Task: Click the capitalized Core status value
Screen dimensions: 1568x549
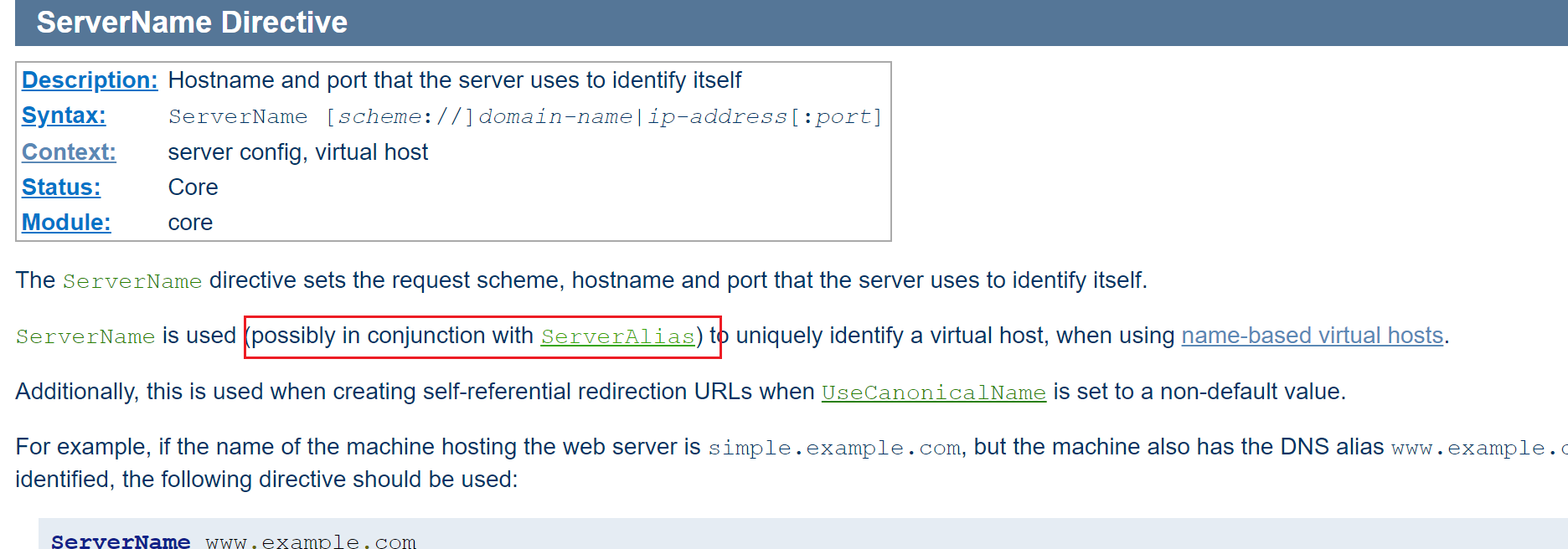Action: tap(193, 187)
